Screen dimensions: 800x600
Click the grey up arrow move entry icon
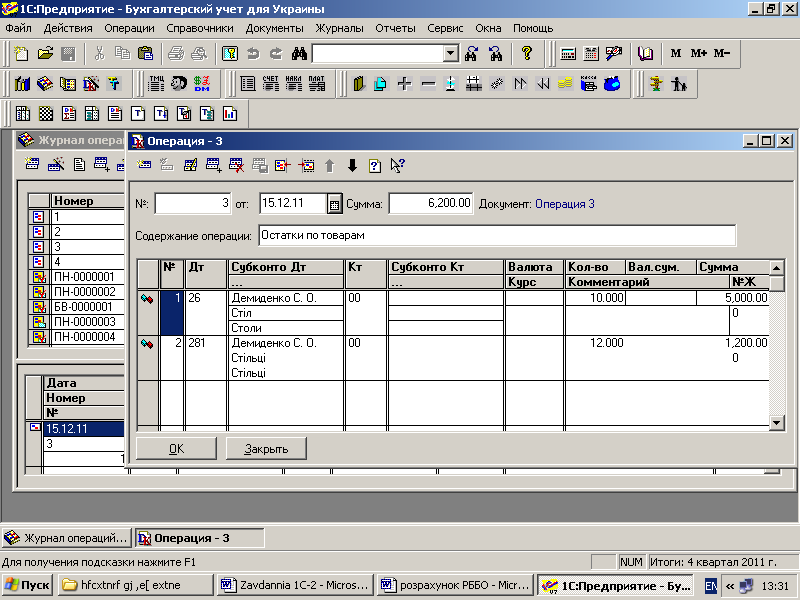click(x=330, y=165)
